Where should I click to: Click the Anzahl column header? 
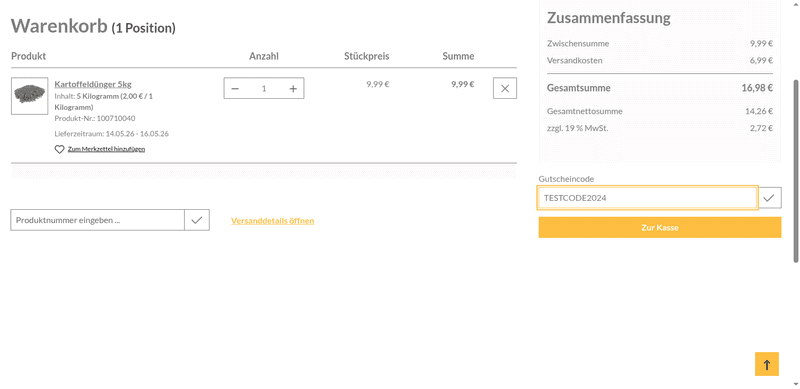point(264,56)
